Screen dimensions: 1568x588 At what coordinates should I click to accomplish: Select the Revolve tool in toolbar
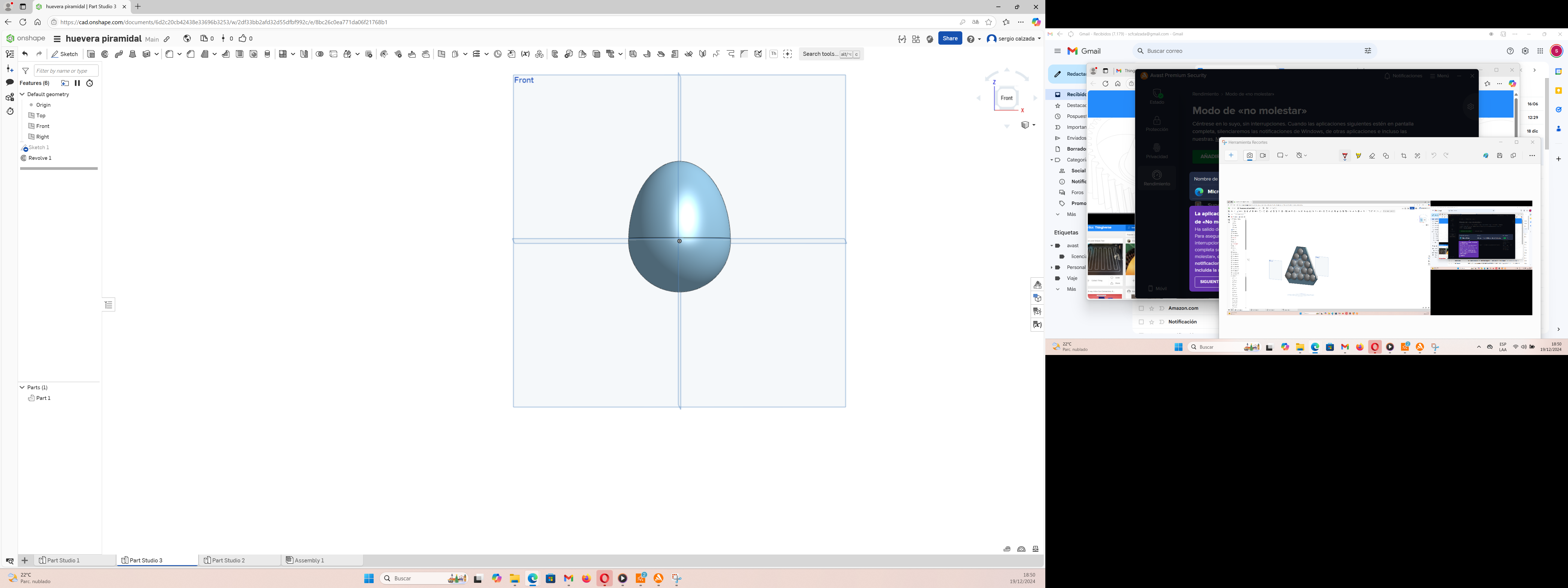pos(105,54)
